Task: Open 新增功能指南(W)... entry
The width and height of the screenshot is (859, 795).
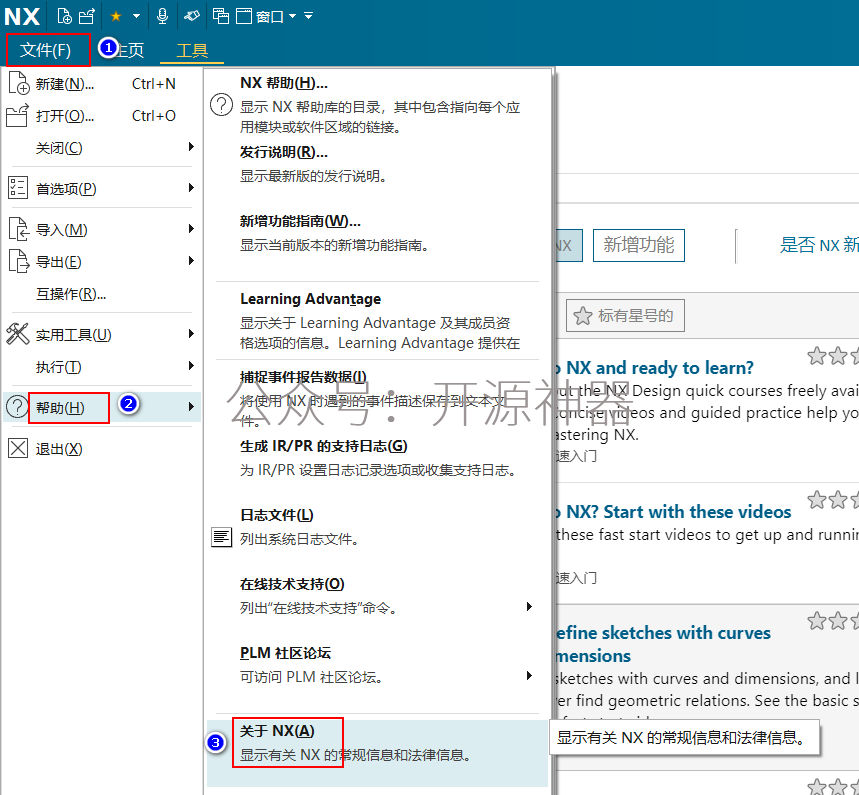Action: click(x=378, y=233)
